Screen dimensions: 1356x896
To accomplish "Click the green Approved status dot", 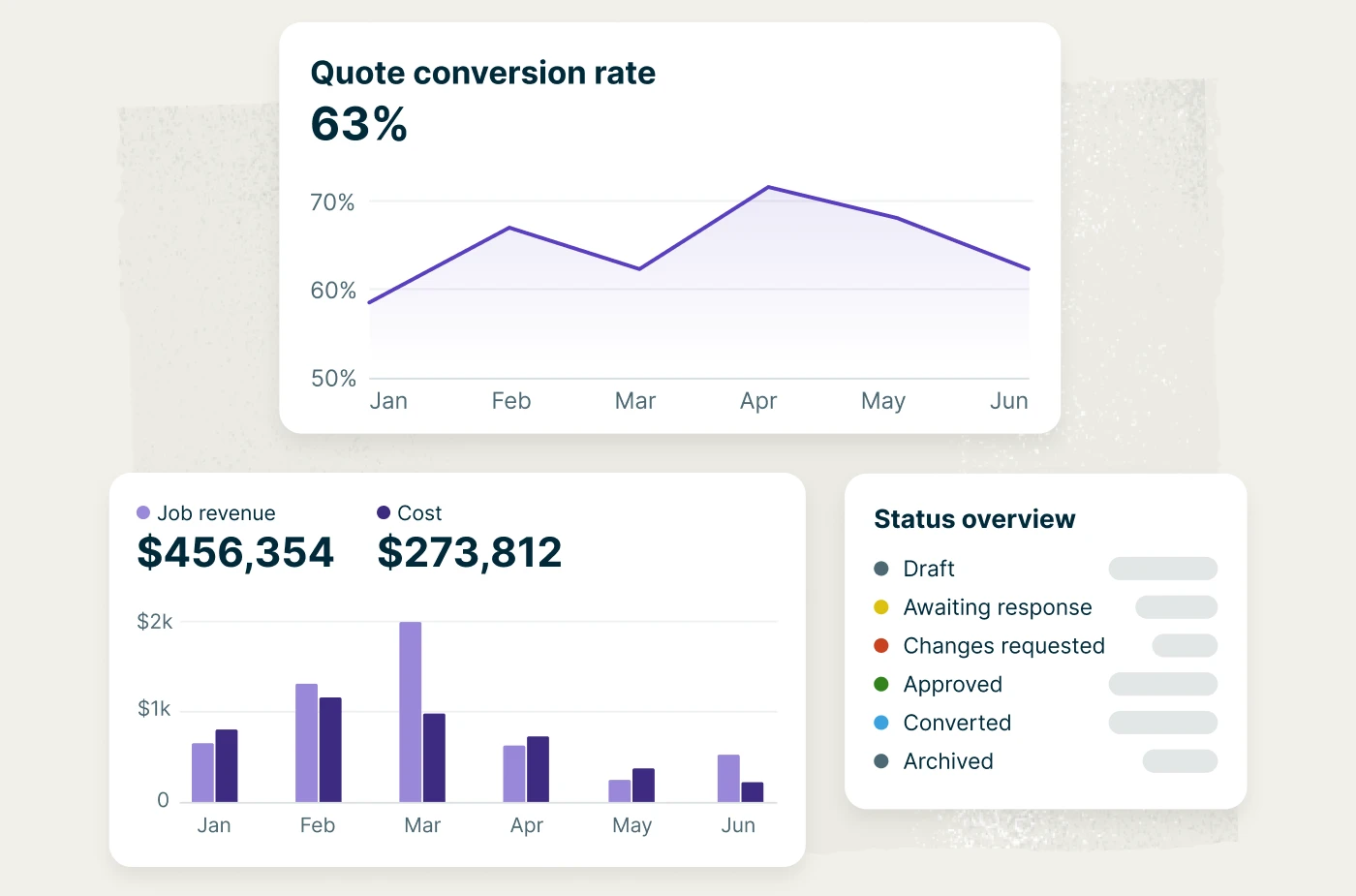I will point(881,685).
